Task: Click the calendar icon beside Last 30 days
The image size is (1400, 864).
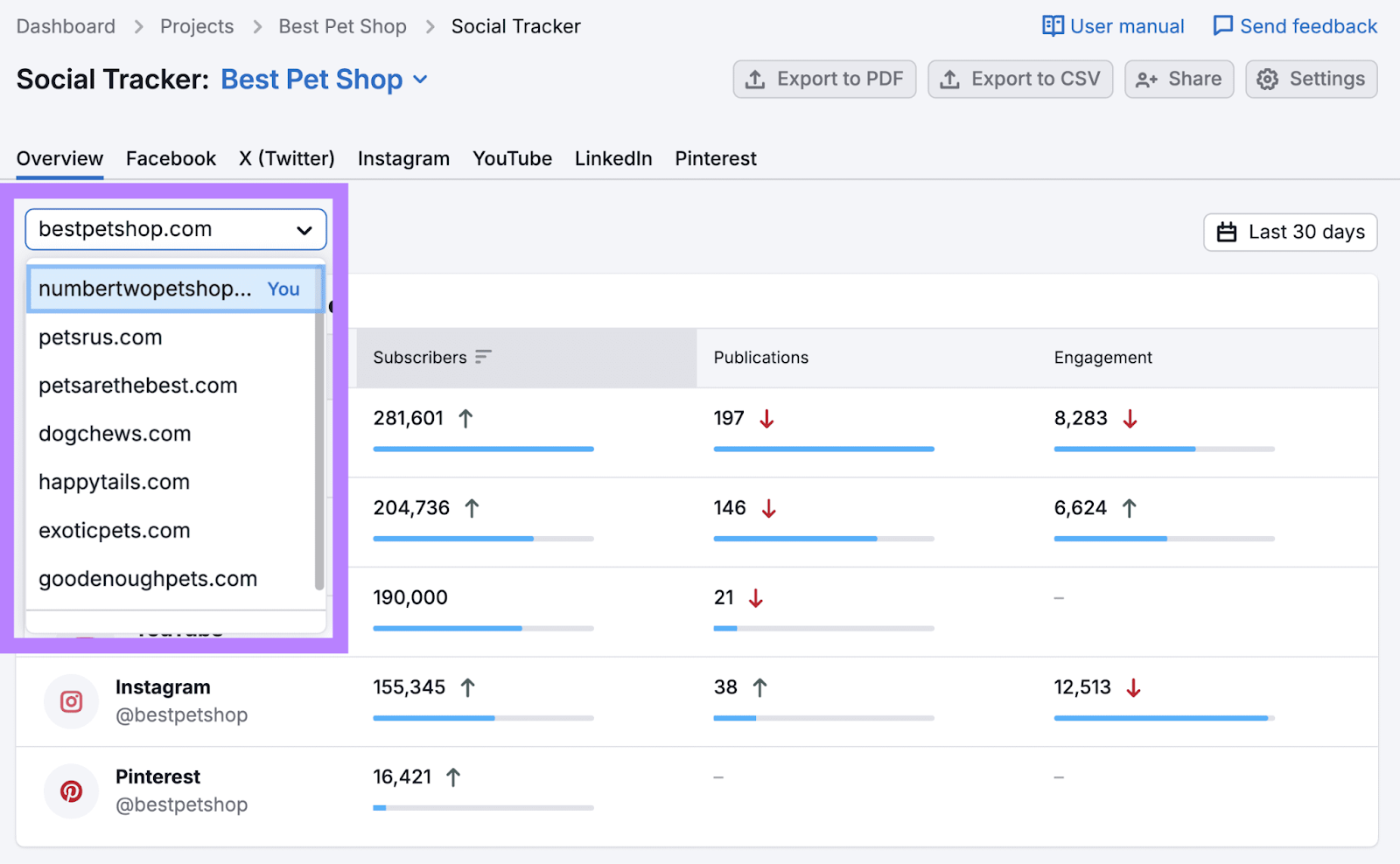Action: click(x=1228, y=232)
